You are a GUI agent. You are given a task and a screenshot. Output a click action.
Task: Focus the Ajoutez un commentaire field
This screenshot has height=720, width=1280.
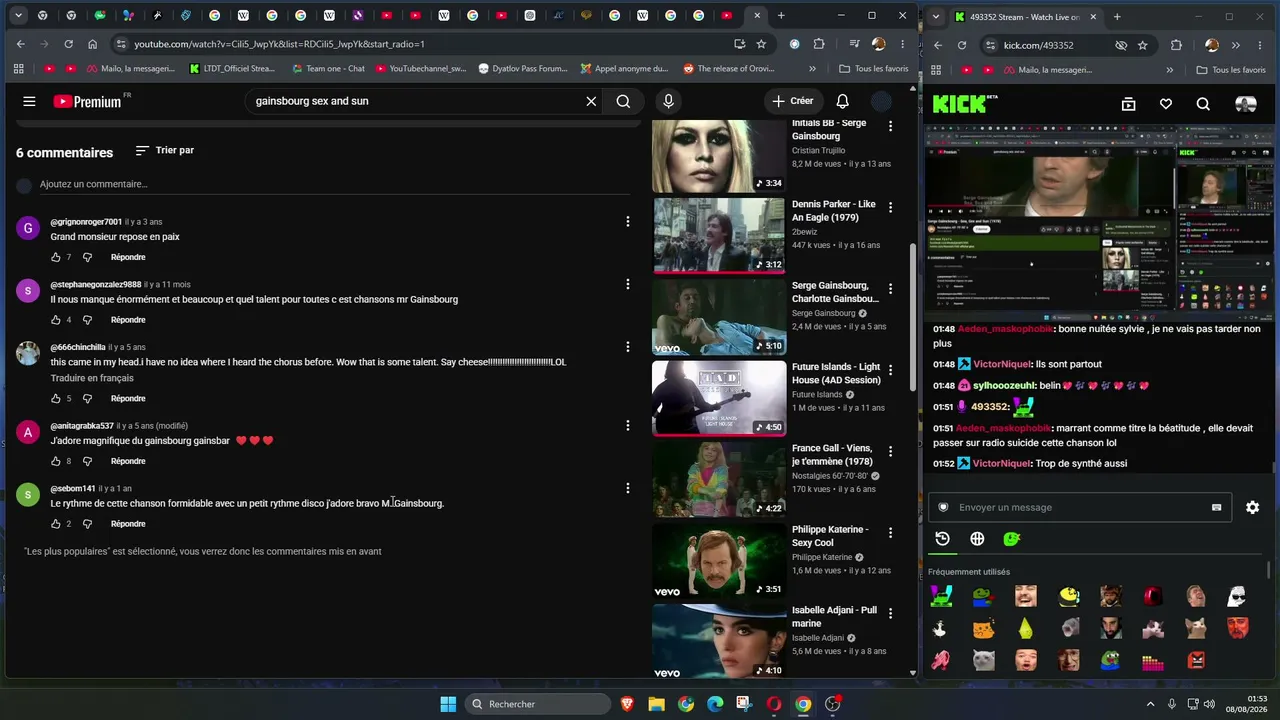pyautogui.click(x=334, y=184)
